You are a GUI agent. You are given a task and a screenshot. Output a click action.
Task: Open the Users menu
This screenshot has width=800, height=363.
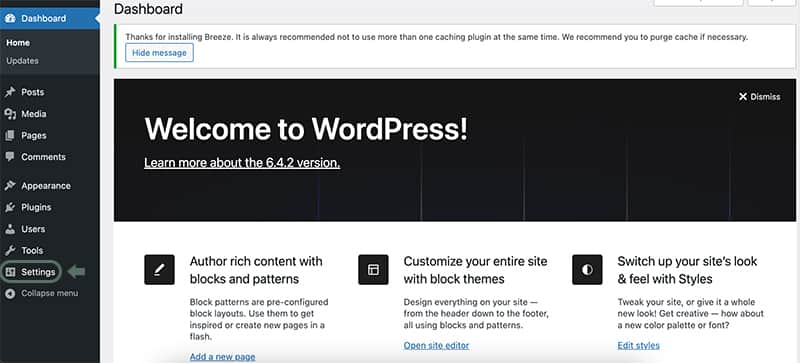tap(33, 229)
